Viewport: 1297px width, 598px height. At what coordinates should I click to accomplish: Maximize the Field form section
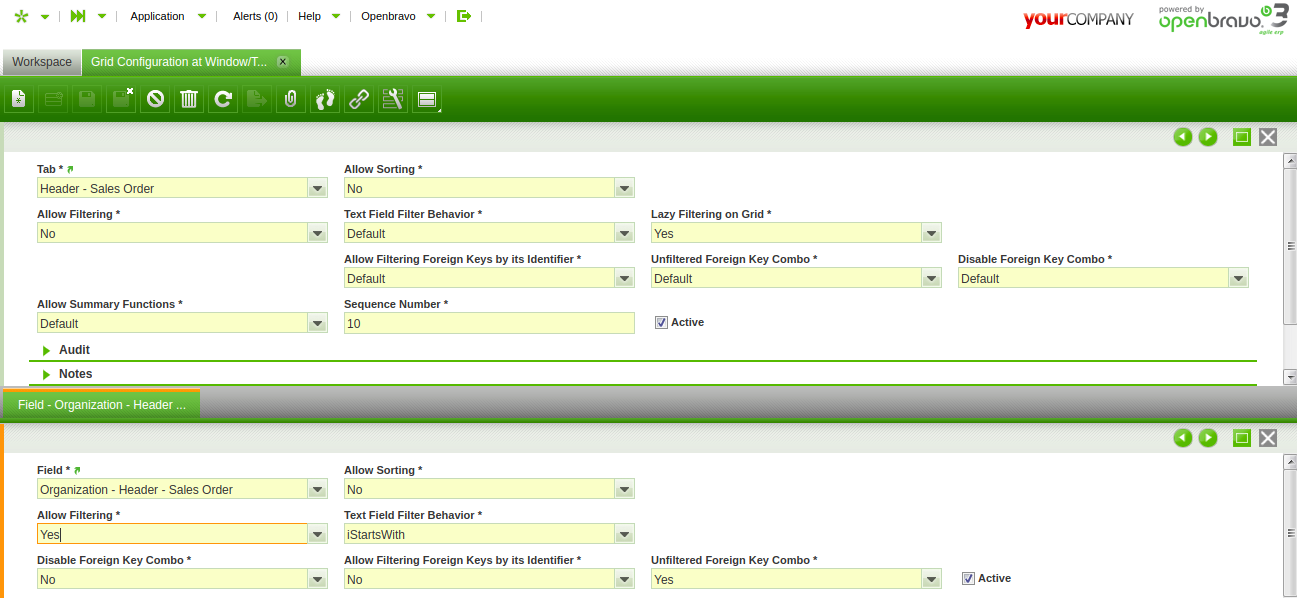pos(1242,438)
